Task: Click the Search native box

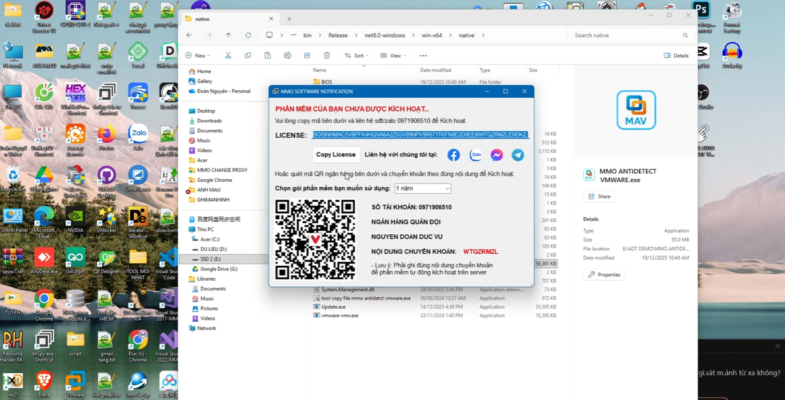Action: [x=630, y=36]
